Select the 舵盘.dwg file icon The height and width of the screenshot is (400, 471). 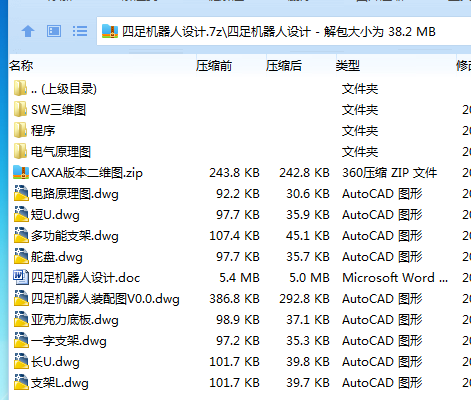tap(21, 257)
